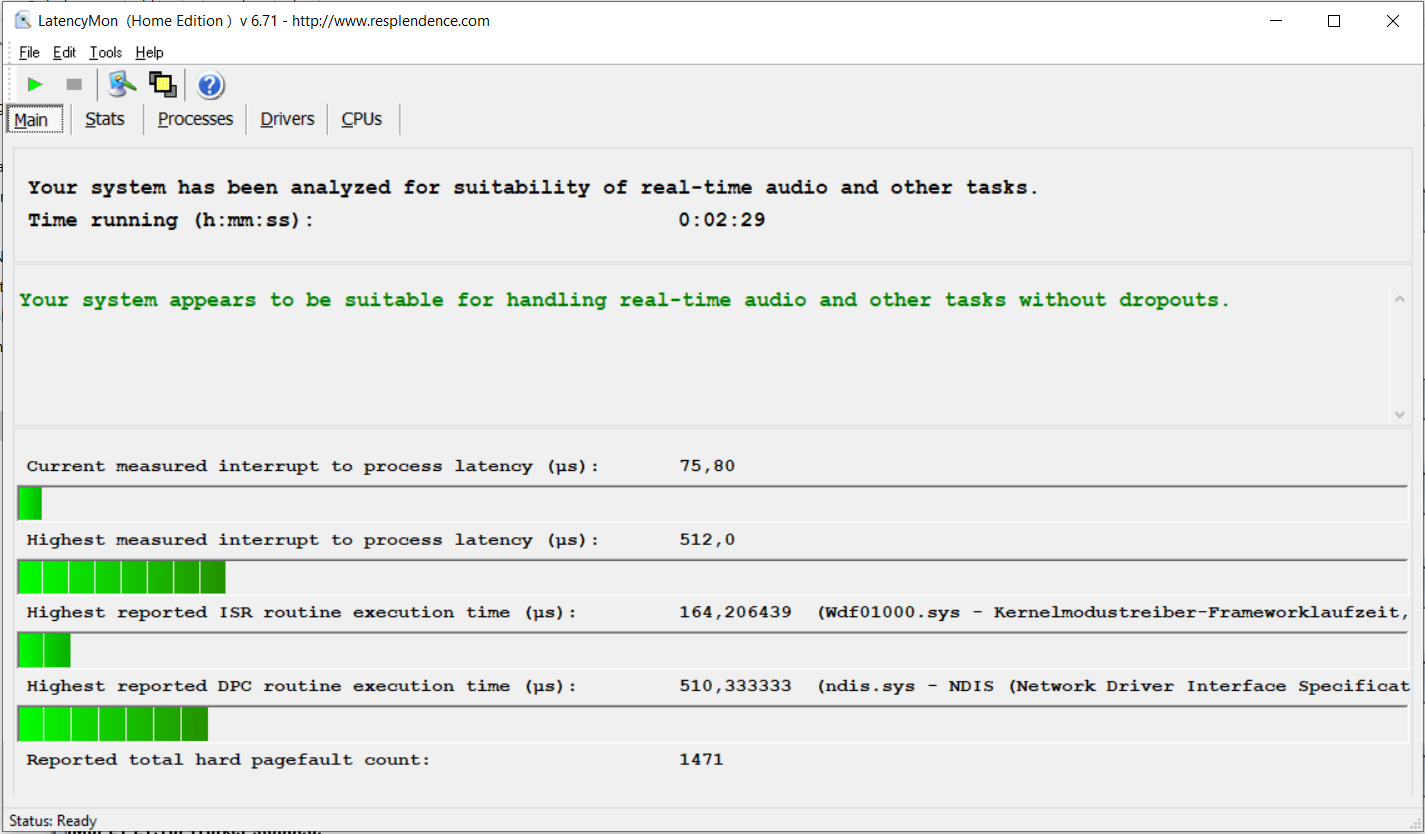Click the yellow overlapping windows toolbar icon
Viewport: 1425px width, 834px height.
click(162, 85)
